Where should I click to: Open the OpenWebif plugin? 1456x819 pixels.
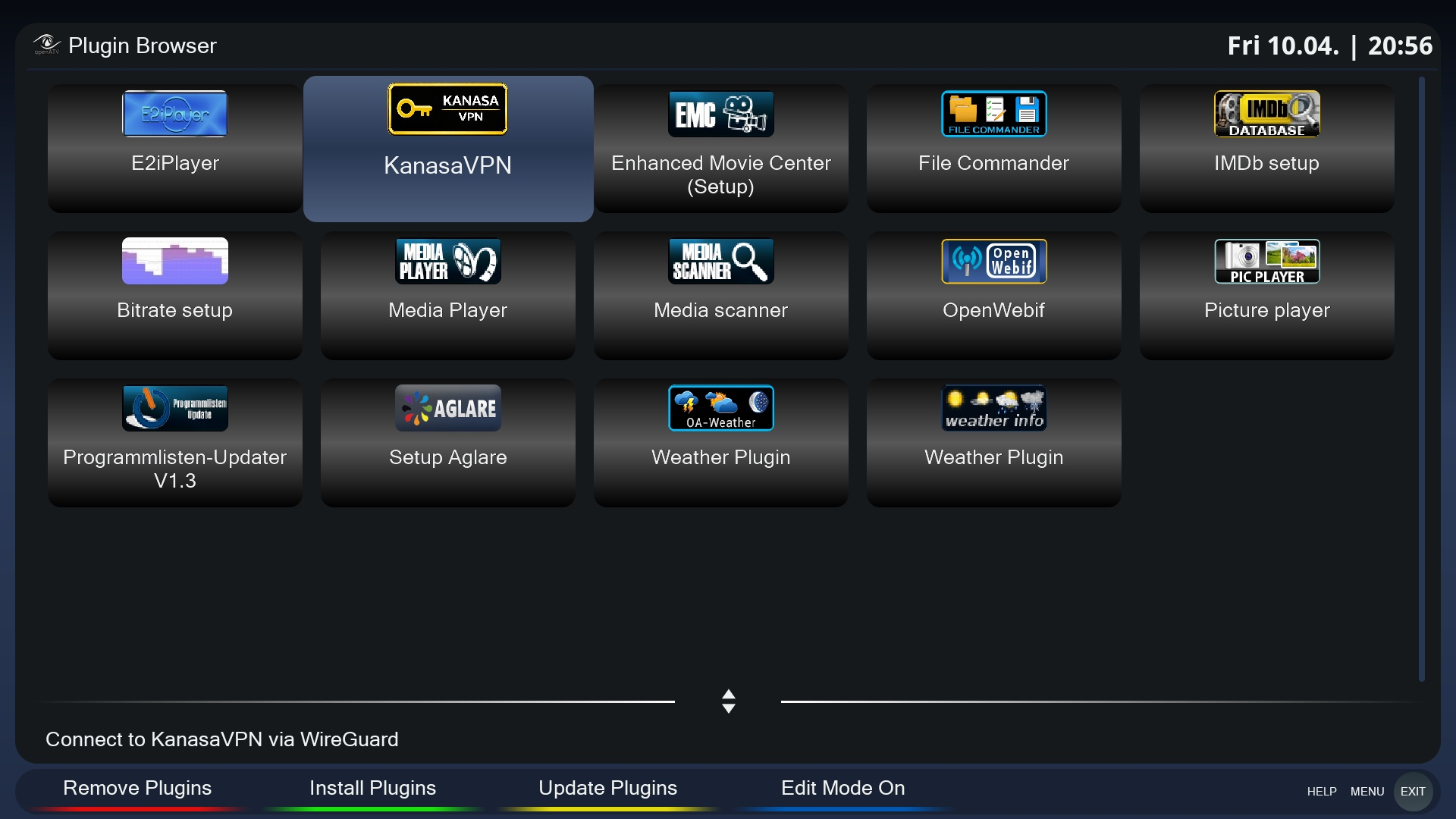tap(993, 295)
